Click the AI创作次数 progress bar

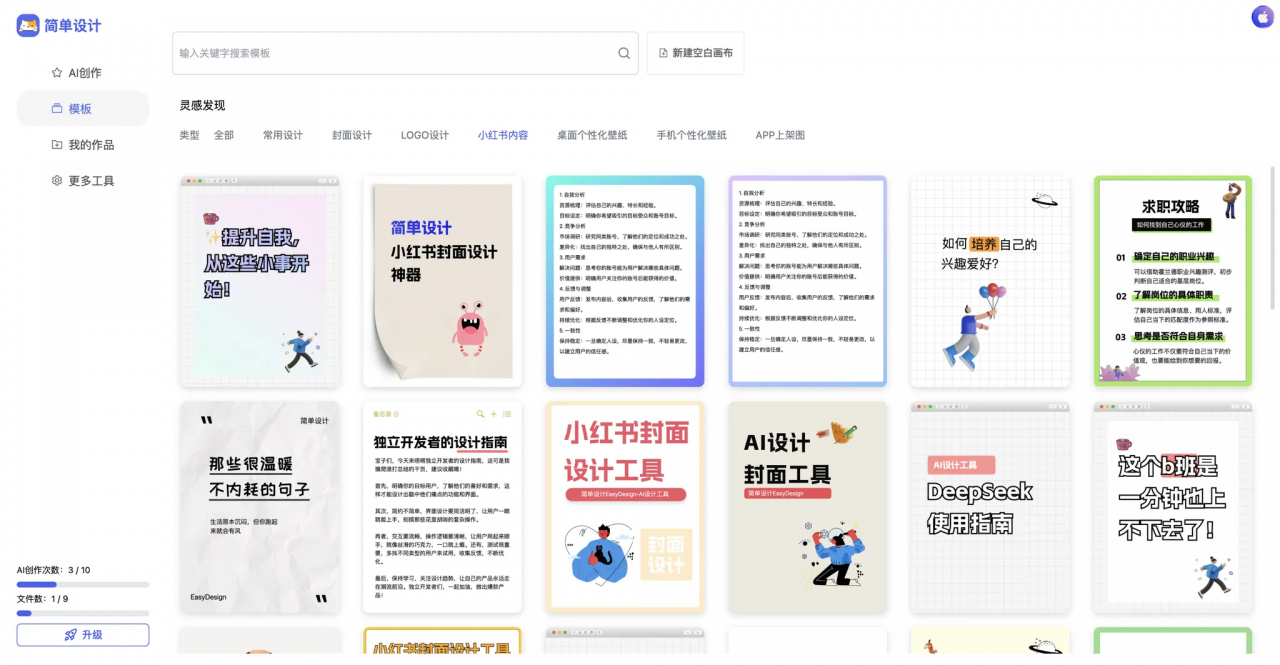click(83, 584)
